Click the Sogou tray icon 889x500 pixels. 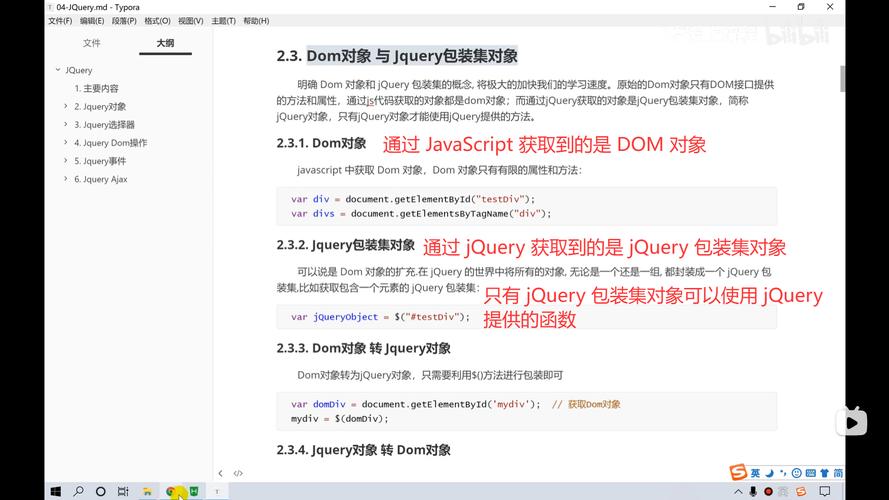tap(801, 491)
